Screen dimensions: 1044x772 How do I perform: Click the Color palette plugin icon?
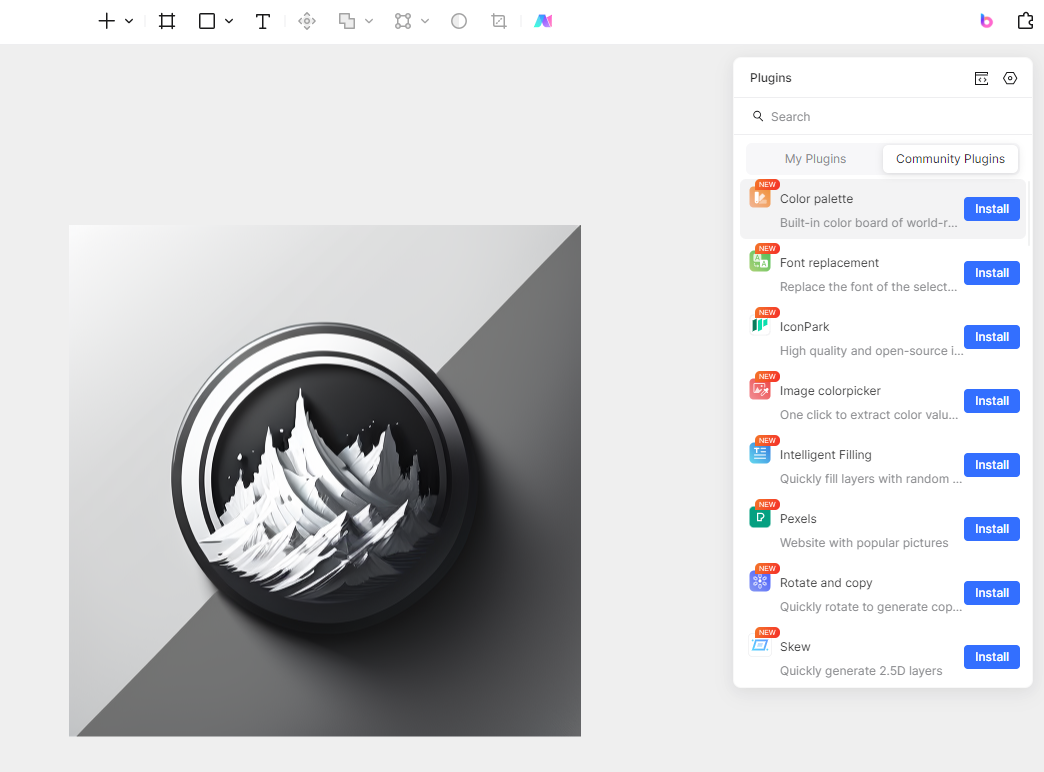coord(760,198)
